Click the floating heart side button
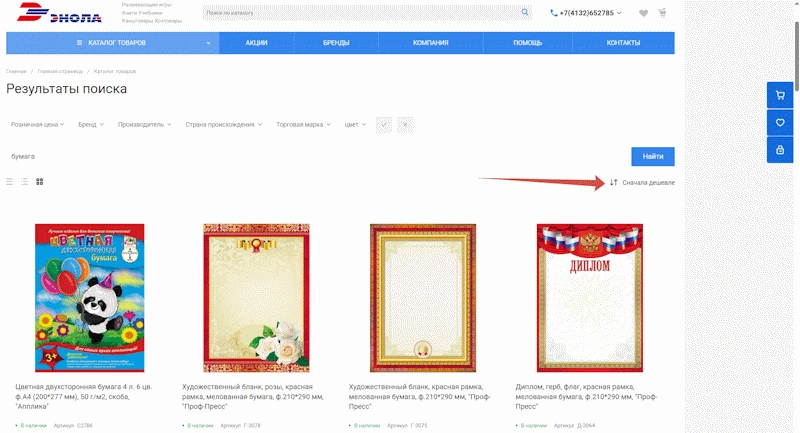 pos(780,122)
